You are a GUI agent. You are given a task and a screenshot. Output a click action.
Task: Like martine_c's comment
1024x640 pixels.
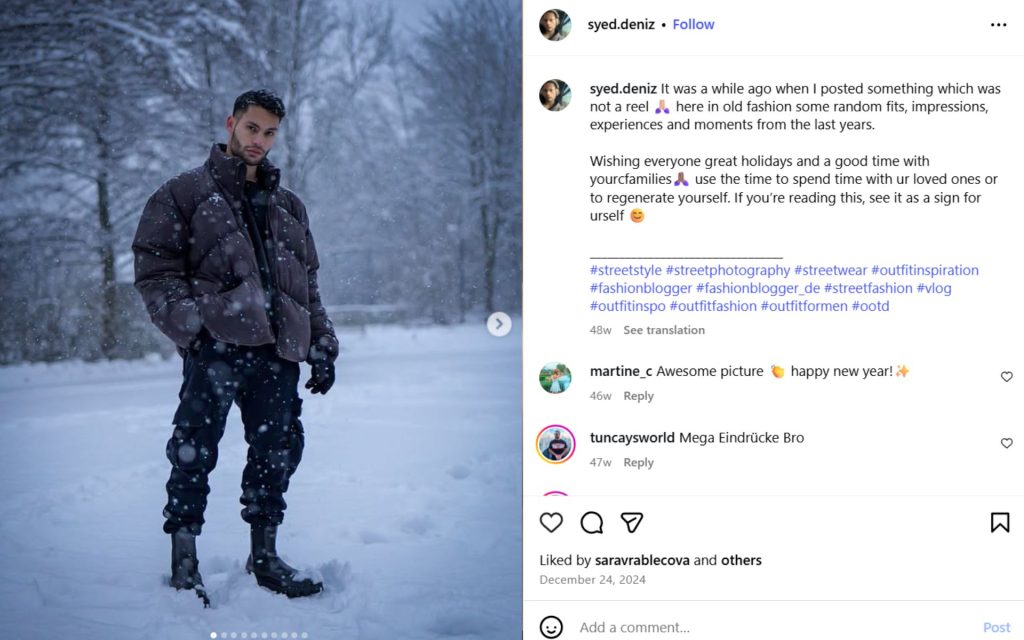(1006, 377)
